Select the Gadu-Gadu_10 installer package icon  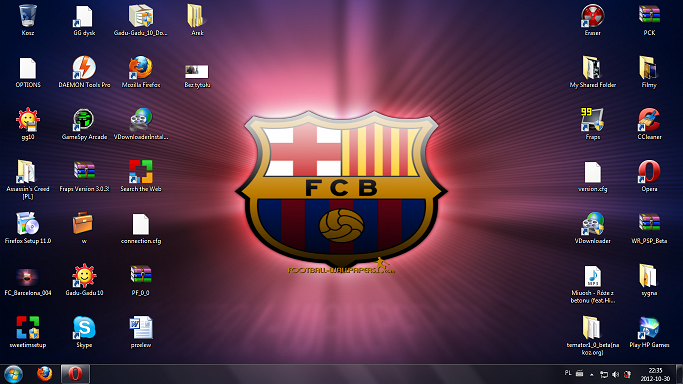pyautogui.click(x=141, y=16)
